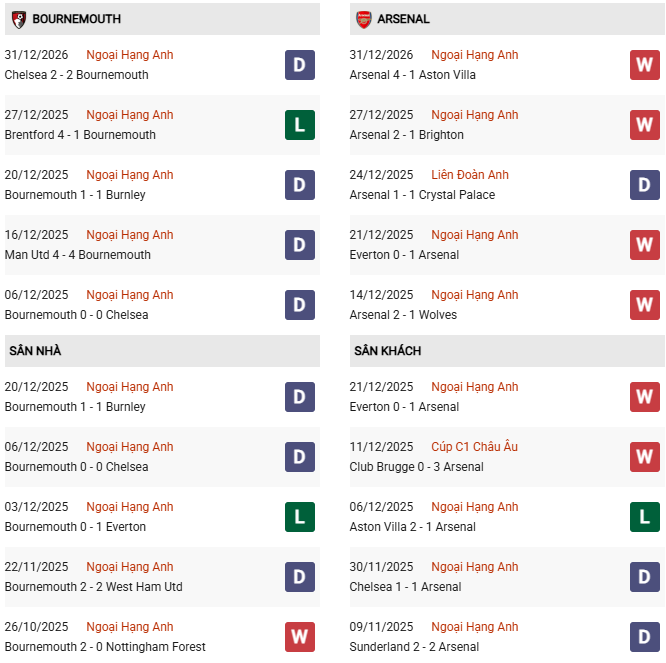Click the Ngoại Hạng Anh link dated 27/12/2025 under Bournemouth
Screen dimensions: 666x663
click(130, 115)
